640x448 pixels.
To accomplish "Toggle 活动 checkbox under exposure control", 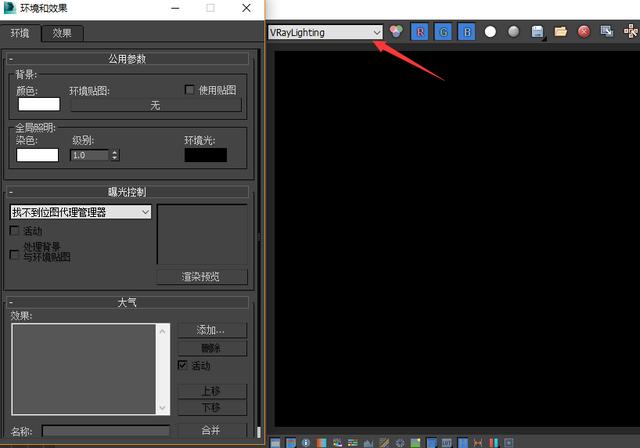I will (14, 231).
